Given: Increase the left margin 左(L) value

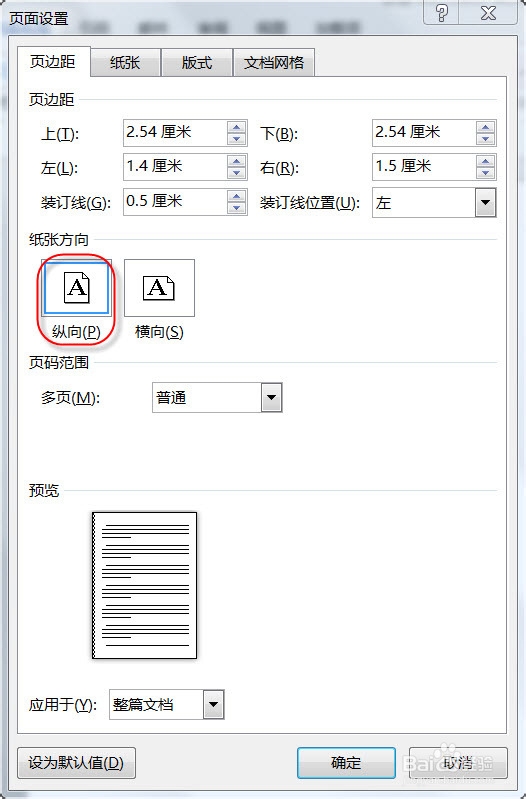Looking at the screenshot, I should pos(236,162).
